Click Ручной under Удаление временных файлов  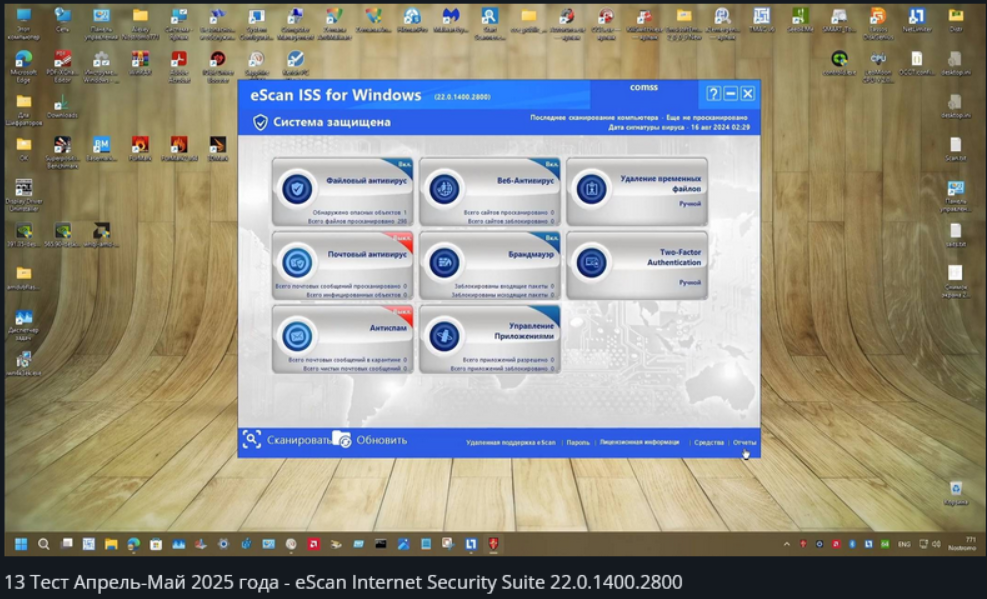(690, 204)
